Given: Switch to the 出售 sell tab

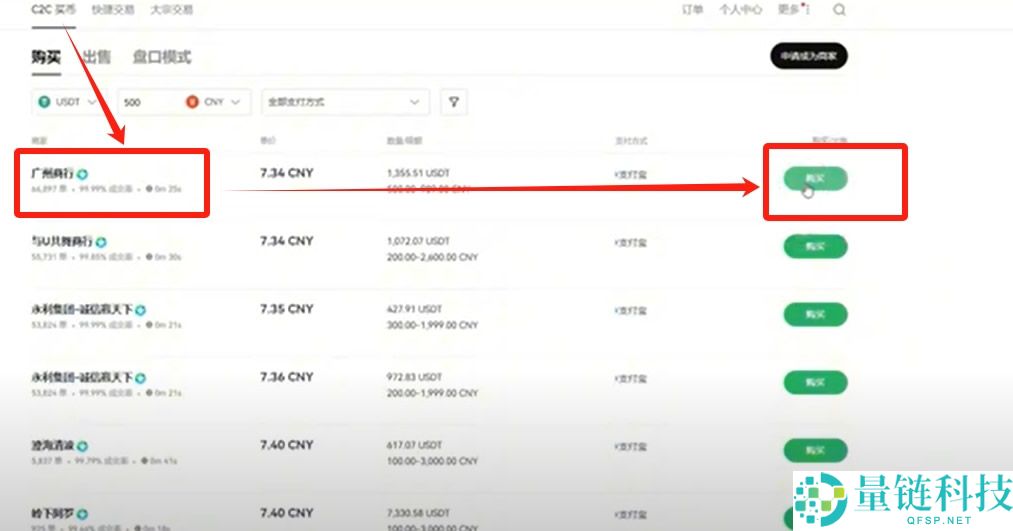Looking at the screenshot, I should [x=97, y=57].
